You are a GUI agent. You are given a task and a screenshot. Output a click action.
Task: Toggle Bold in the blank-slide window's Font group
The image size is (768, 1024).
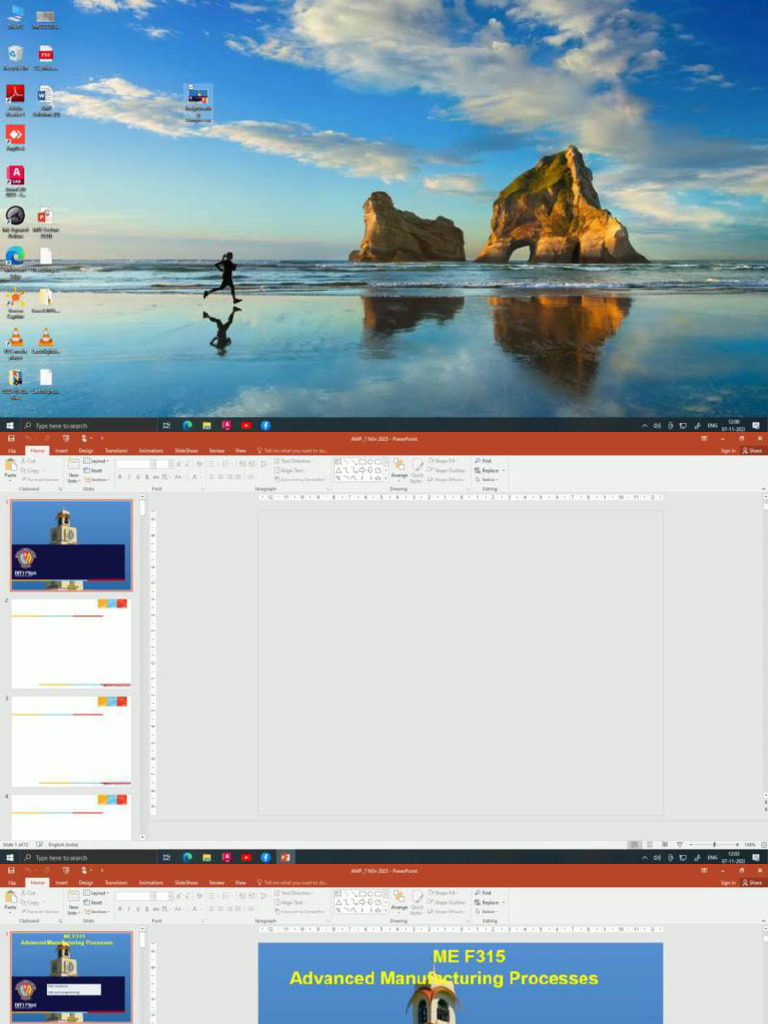[120, 477]
